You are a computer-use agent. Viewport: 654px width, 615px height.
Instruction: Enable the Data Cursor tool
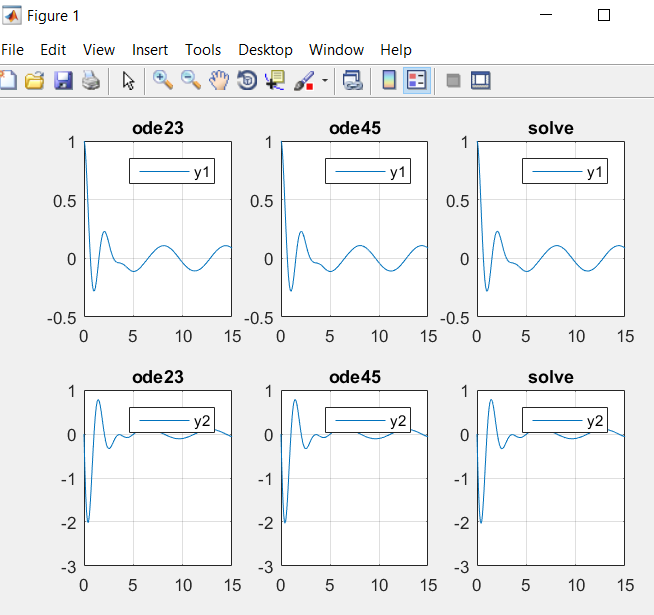pyautogui.click(x=275, y=80)
